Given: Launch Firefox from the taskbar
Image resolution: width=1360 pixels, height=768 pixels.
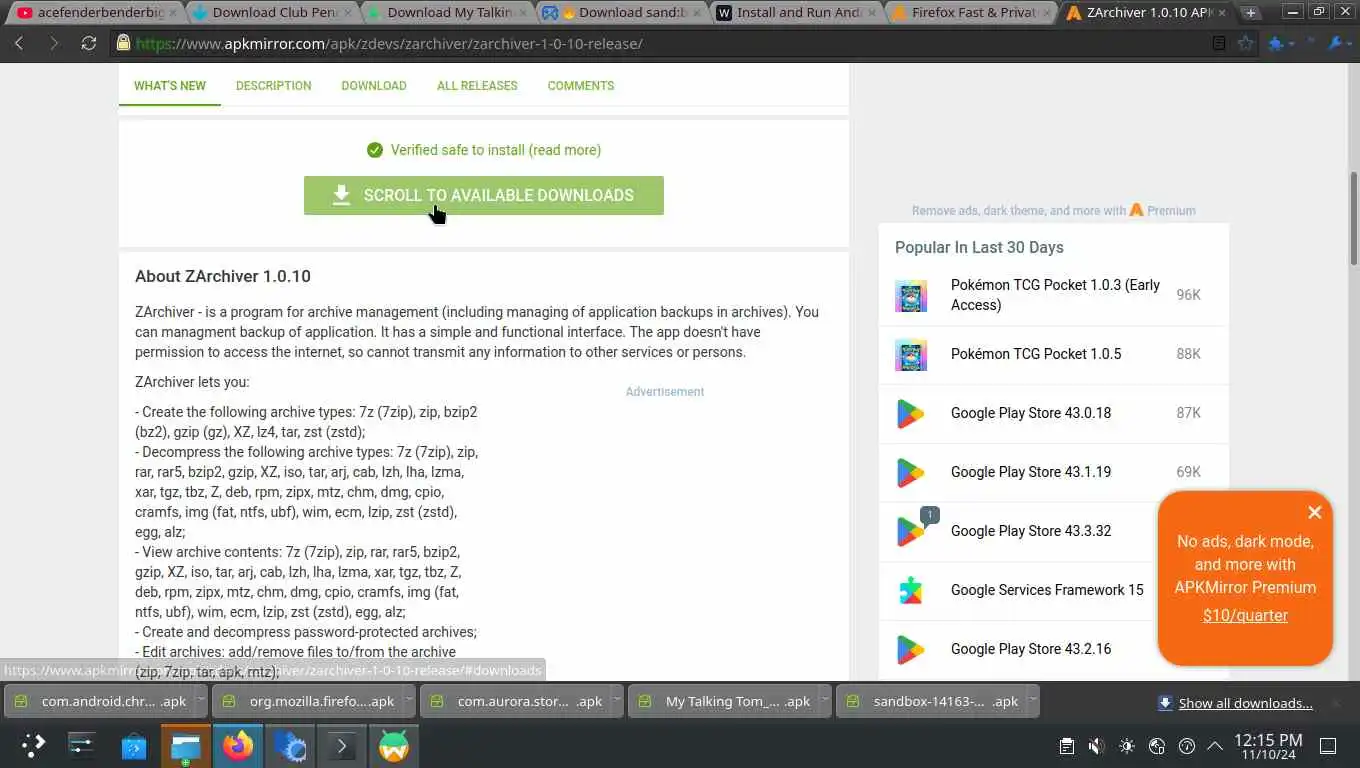Looking at the screenshot, I should tap(238, 746).
